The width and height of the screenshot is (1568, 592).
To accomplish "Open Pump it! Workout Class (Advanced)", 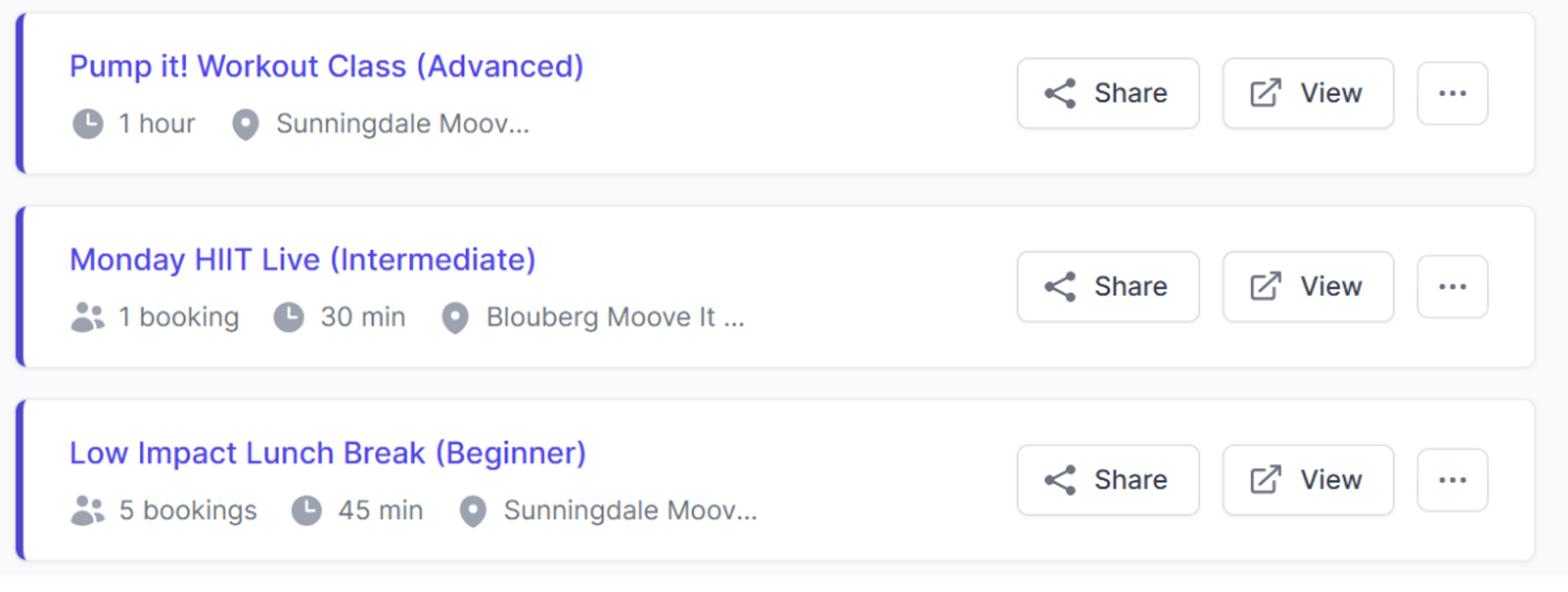I will [x=326, y=67].
